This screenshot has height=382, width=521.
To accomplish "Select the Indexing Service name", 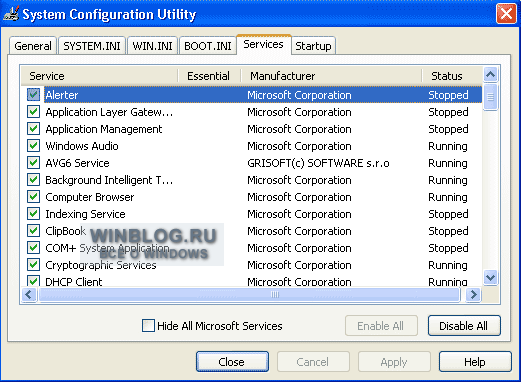I will tap(85, 214).
